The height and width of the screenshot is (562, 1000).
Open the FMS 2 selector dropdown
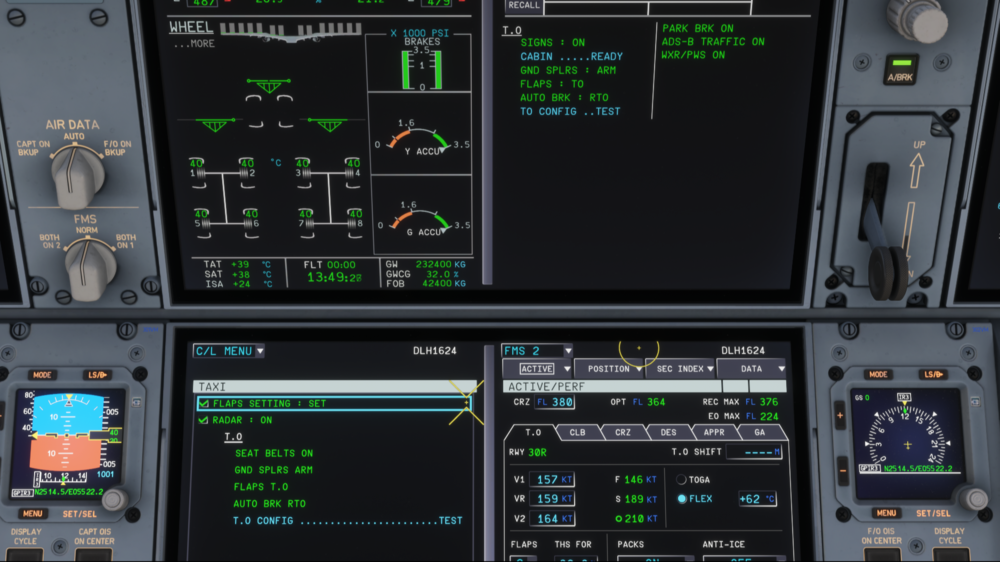click(x=537, y=351)
